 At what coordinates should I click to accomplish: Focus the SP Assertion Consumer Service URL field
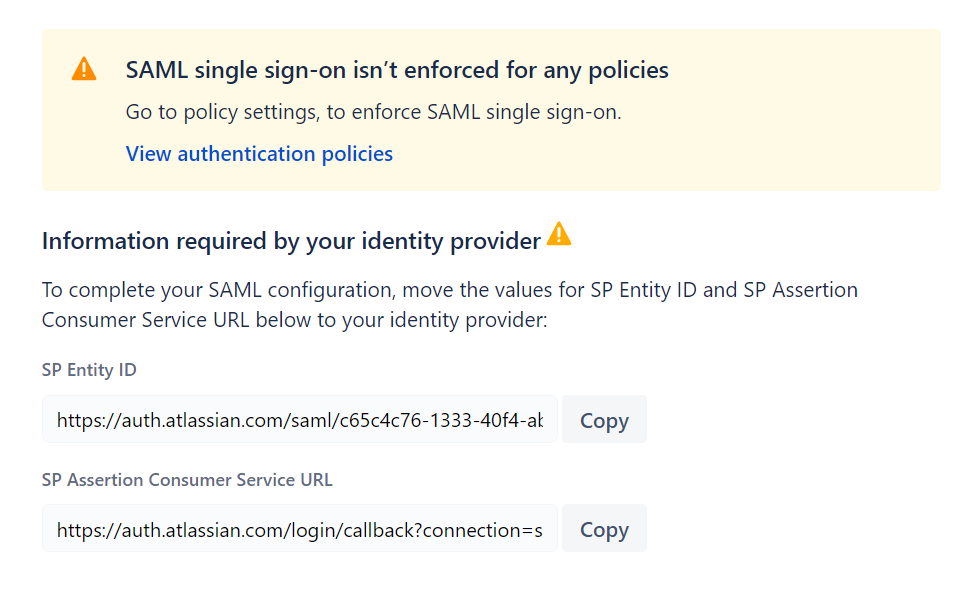point(300,528)
